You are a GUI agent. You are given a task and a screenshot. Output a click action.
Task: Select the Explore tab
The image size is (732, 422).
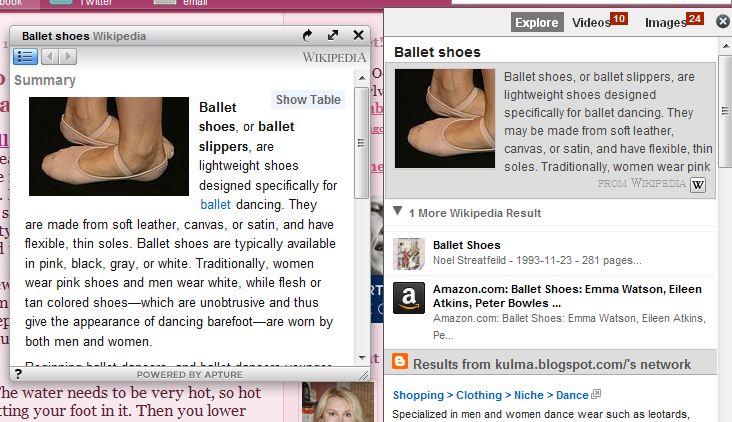click(537, 22)
